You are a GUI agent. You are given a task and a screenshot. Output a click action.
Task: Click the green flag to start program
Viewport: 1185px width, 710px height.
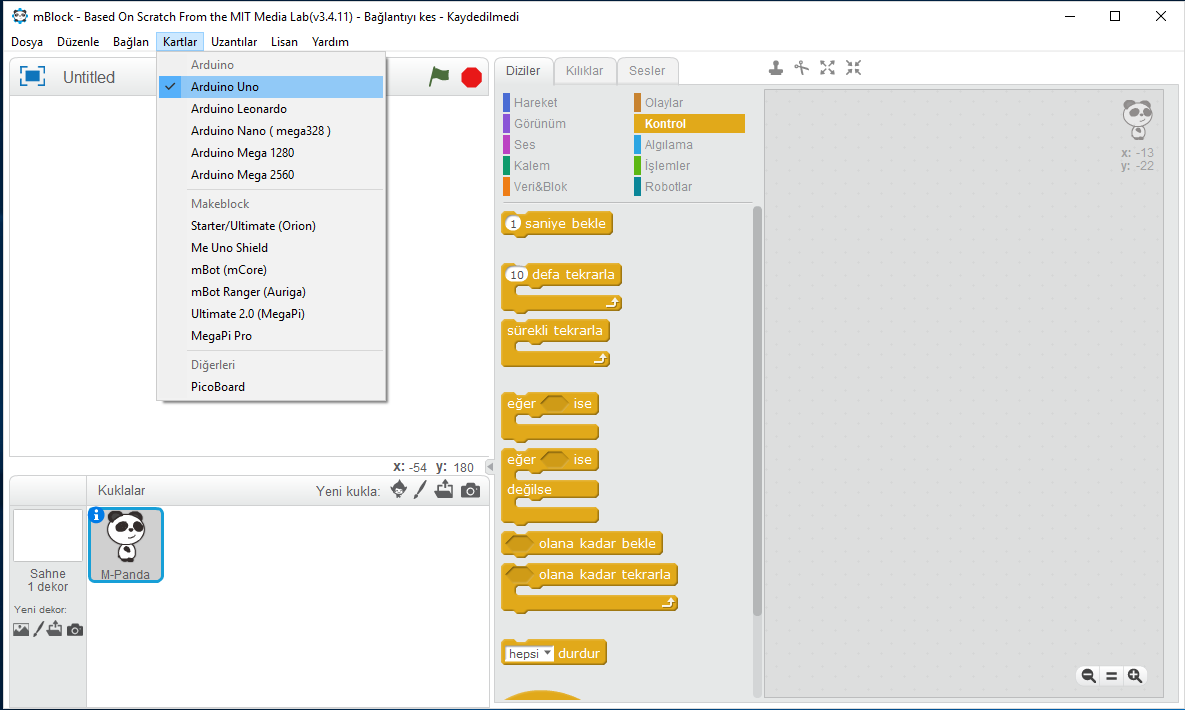pyautogui.click(x=439, y=77)
